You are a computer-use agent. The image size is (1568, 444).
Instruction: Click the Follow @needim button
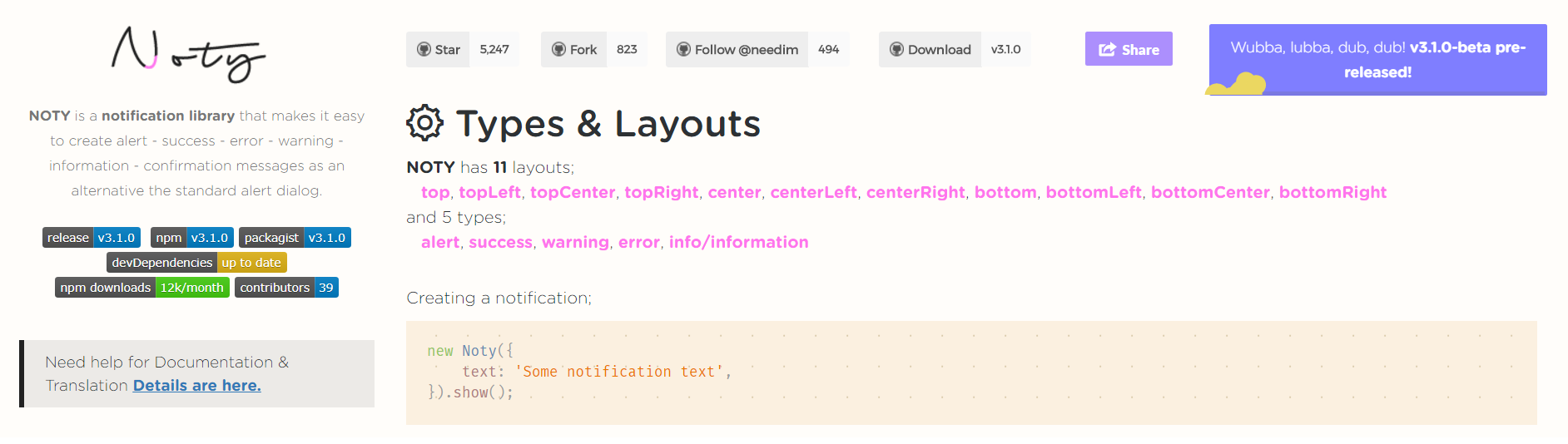coord(737,50)
